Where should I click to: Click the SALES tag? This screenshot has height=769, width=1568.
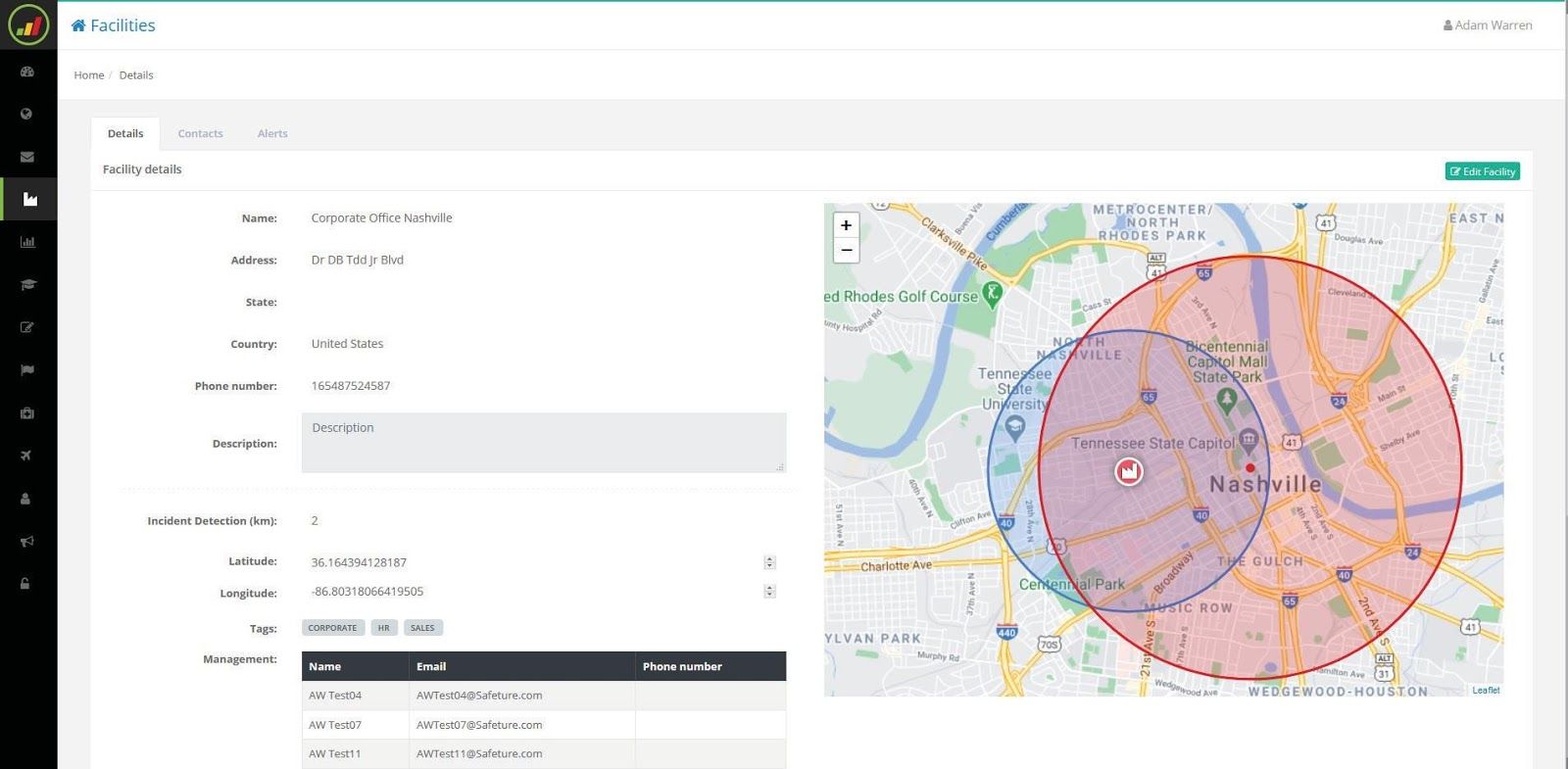click(x=422, y=628)
